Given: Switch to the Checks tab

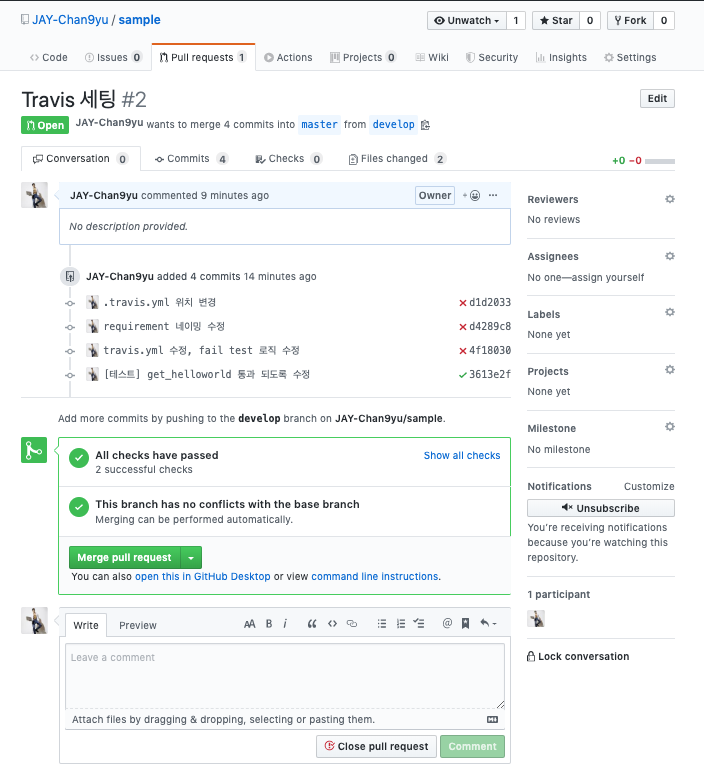Looking at the screenshot, I should point(288,159).
